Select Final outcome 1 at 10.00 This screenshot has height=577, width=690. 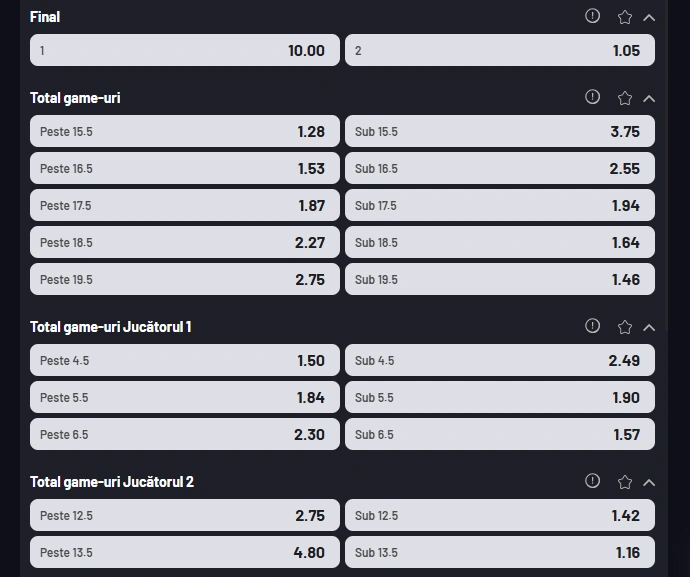click(185, 50)
